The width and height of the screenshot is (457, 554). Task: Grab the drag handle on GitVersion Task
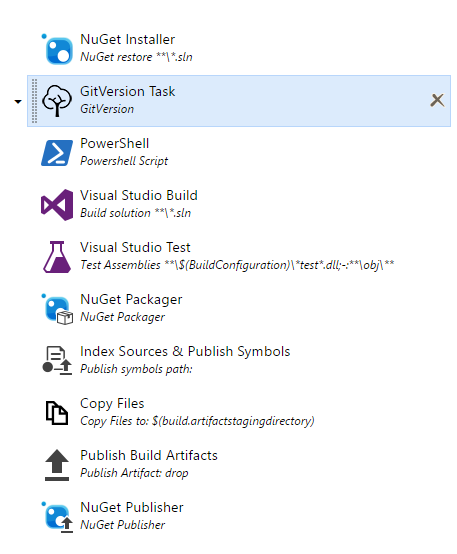(34, 101)
